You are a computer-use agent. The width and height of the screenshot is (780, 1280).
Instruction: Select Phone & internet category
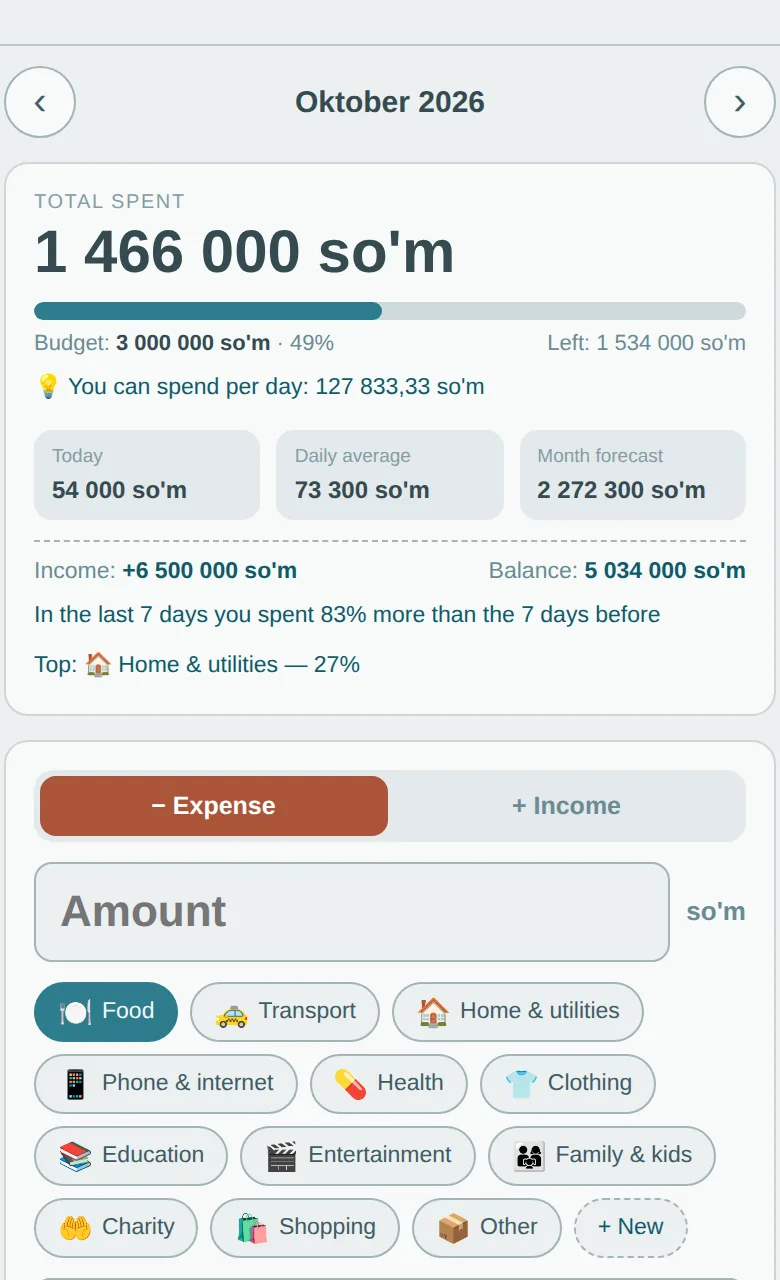[x=166, y=1084]
